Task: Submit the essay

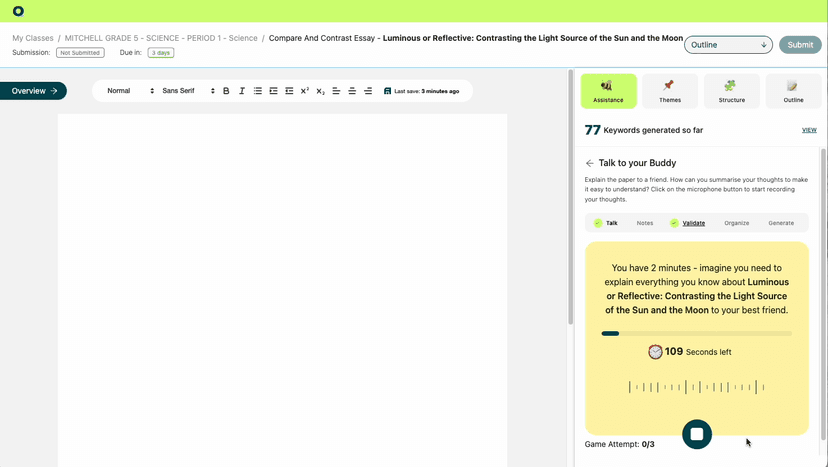Action: pyautogui.click(x=800, y=45)
